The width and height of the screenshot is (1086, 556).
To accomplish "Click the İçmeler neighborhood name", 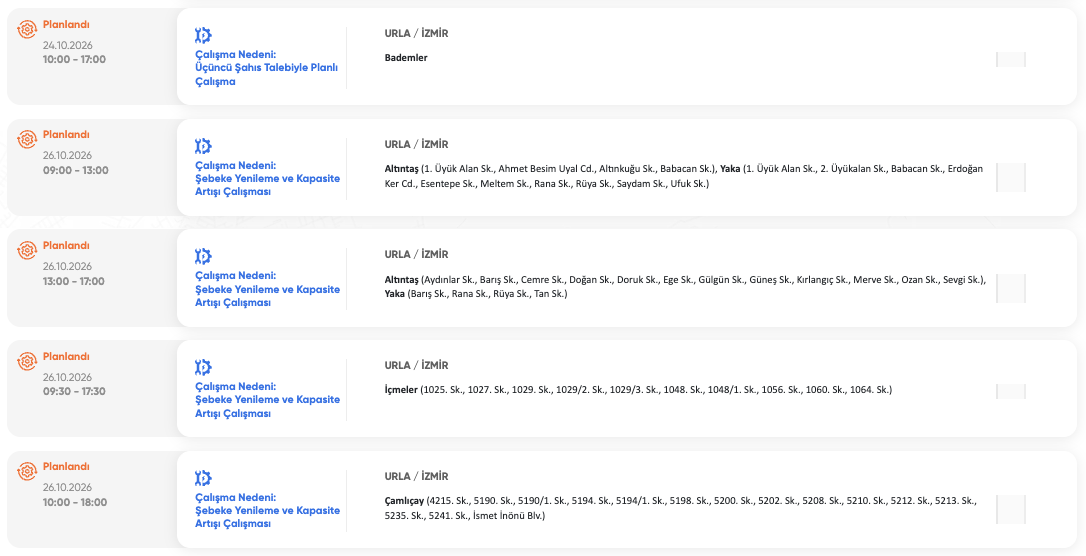I will [x=402, y=390].
